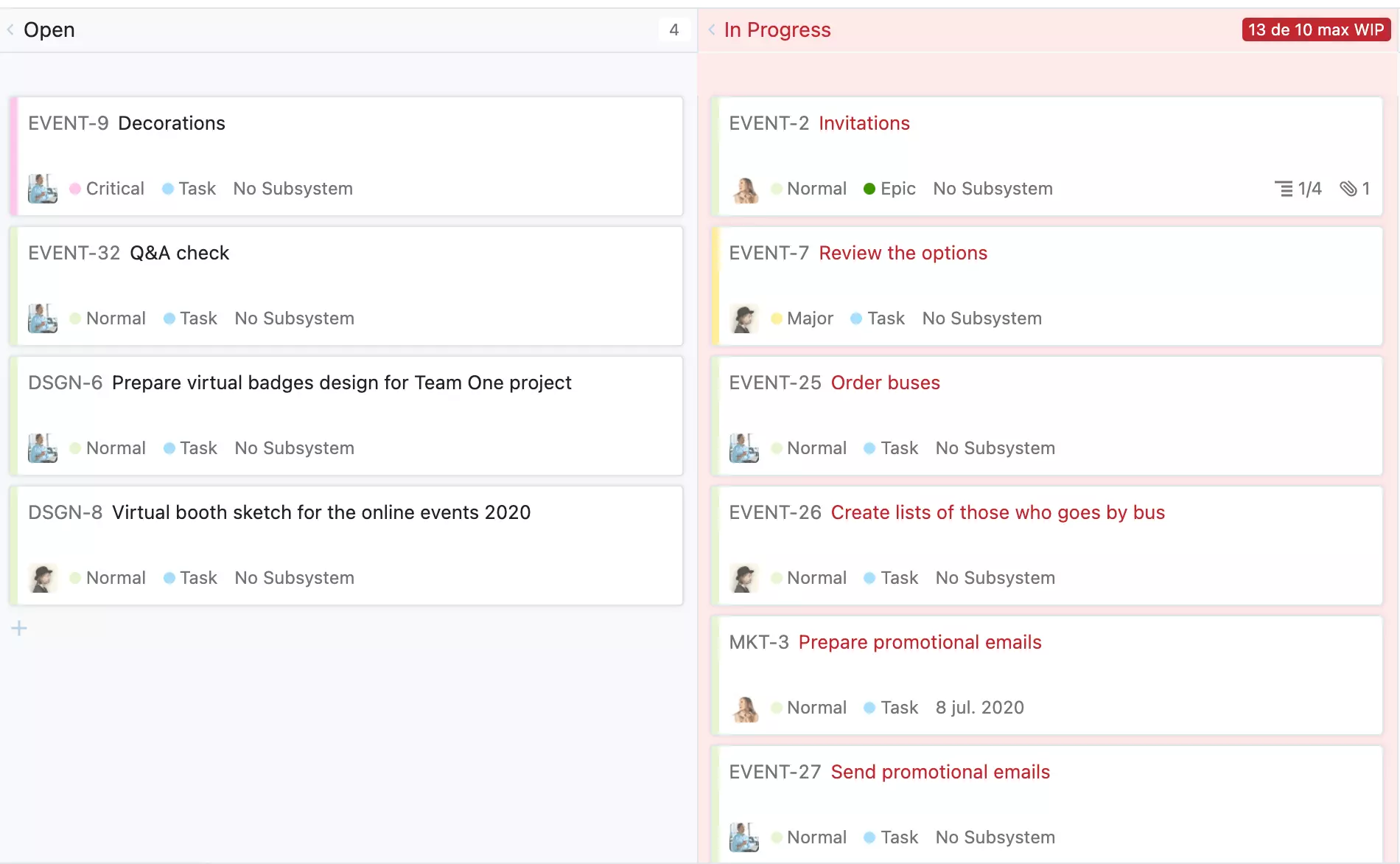1400x864 pixels.
Task: Click assignee avatar on Virtual booth sketch card
Action: pyautogui.click(x=43, y=578)
